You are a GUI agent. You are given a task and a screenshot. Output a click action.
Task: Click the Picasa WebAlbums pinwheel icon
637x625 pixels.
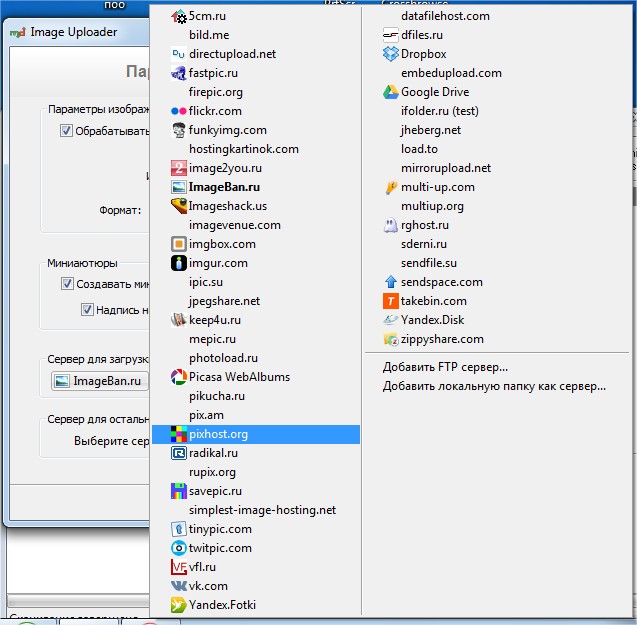pyautogui.click(x=178, y=377)
